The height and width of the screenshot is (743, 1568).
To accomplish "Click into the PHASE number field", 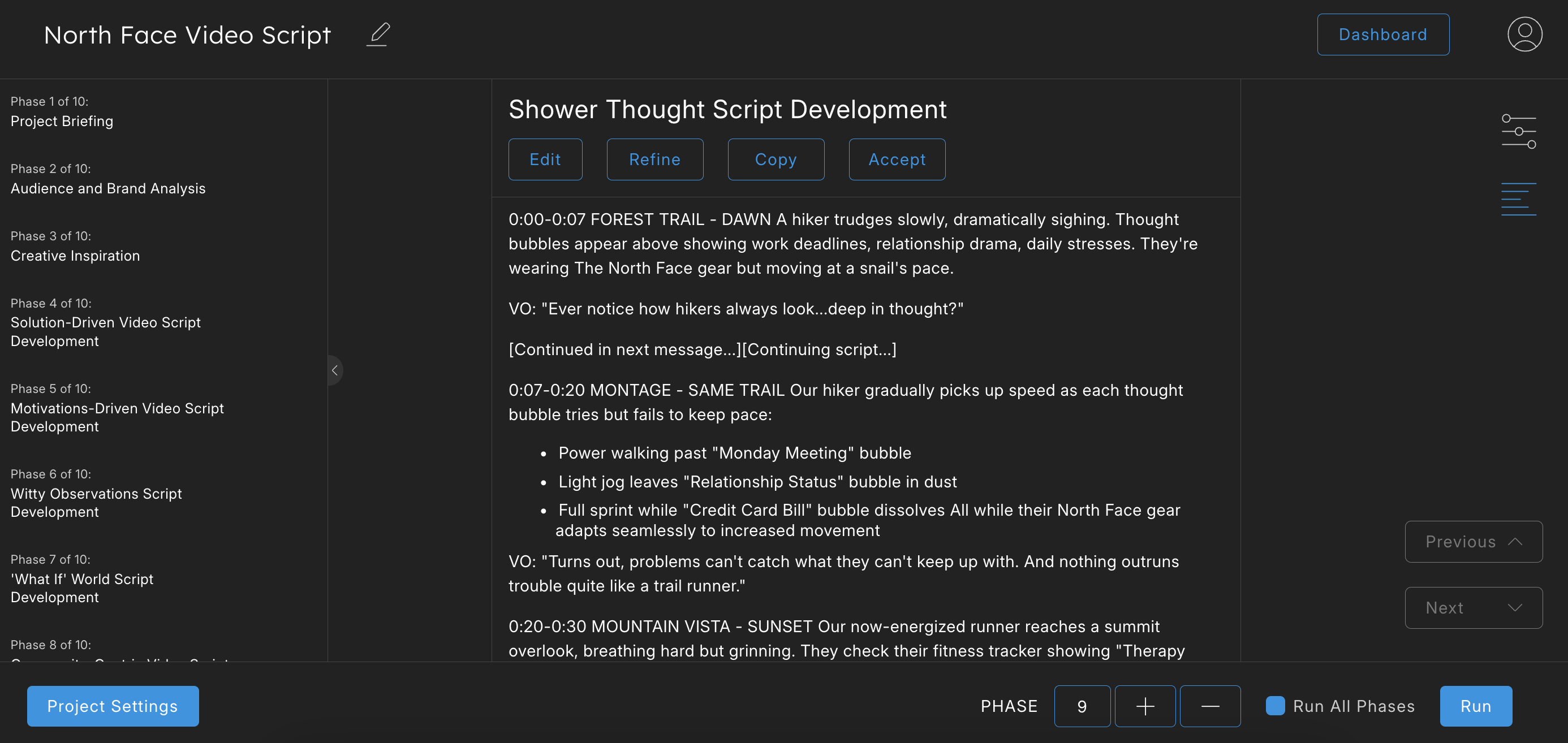I will [x=1082, y=706].
